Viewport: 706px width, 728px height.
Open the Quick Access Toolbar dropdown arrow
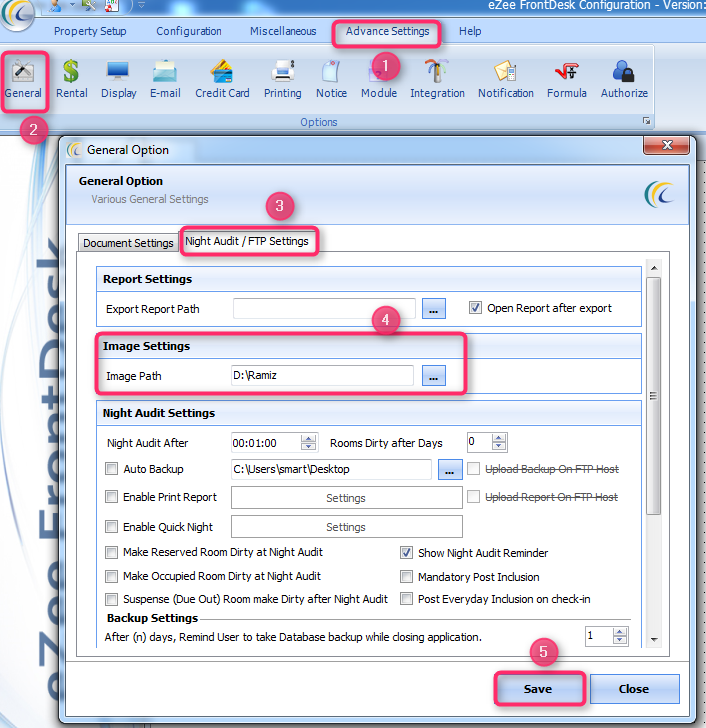tap(142, 5)
